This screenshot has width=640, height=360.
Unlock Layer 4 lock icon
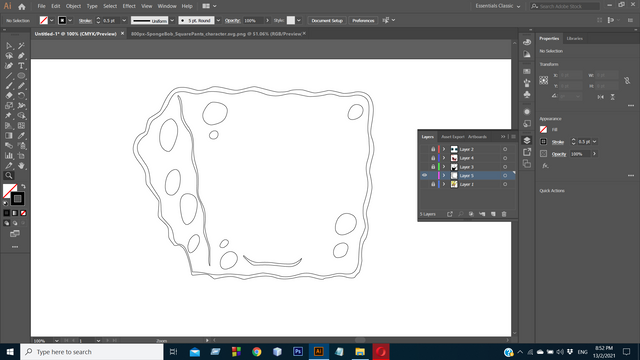[x=433, y=158]
